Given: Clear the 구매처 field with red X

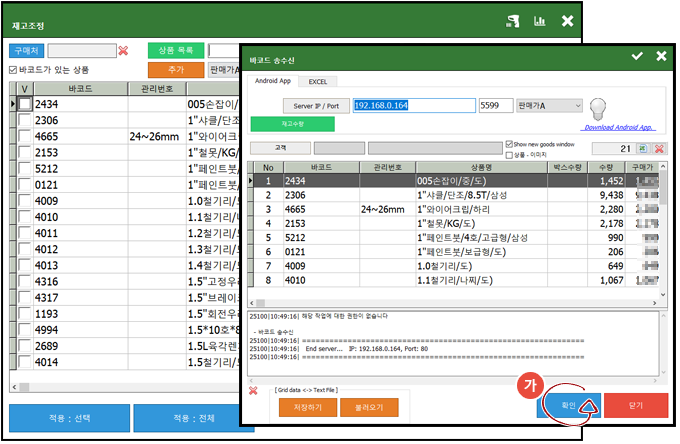Looking at the screenshot, I should point(124,51).
